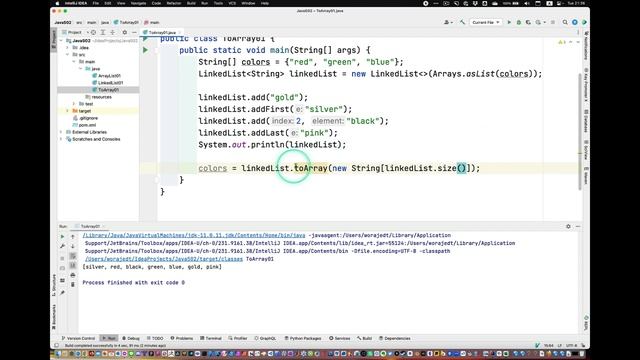Toggle Soft-Wrap in Run panel
This screenshot has height=360, width=640.
coord(73,256)
